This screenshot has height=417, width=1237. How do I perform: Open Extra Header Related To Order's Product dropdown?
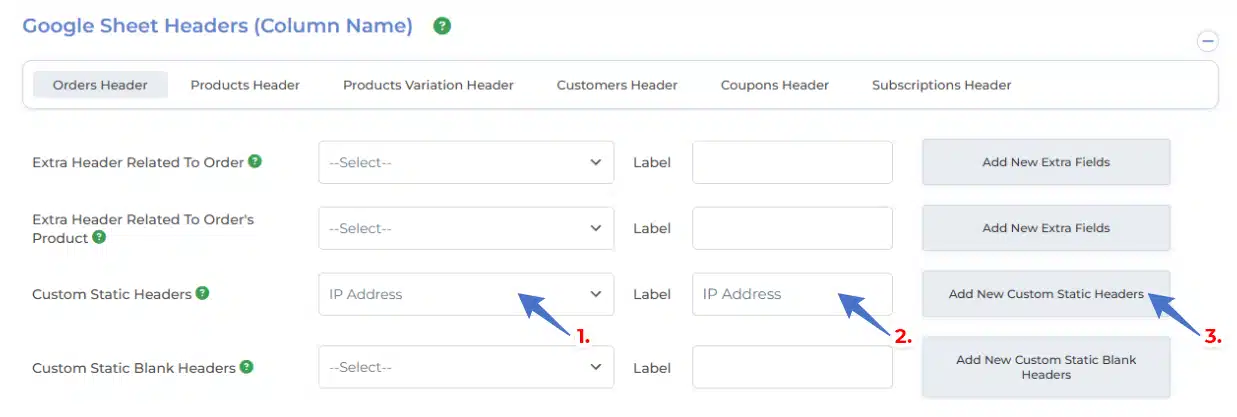tap(466, 228)
